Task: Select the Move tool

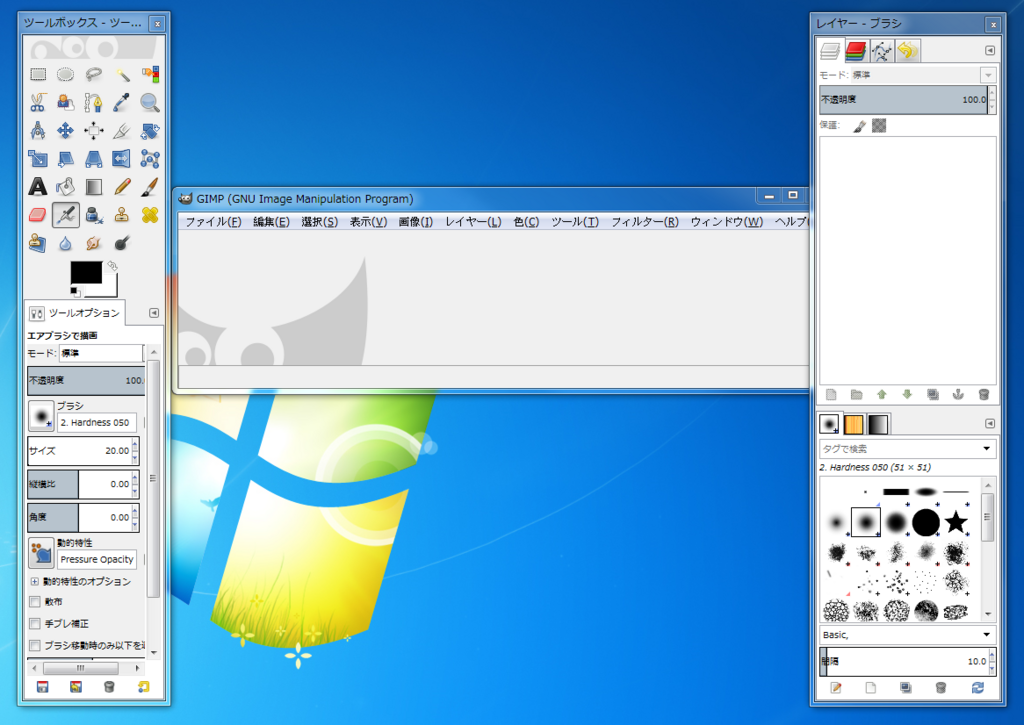Action: (x=65, y=131)
